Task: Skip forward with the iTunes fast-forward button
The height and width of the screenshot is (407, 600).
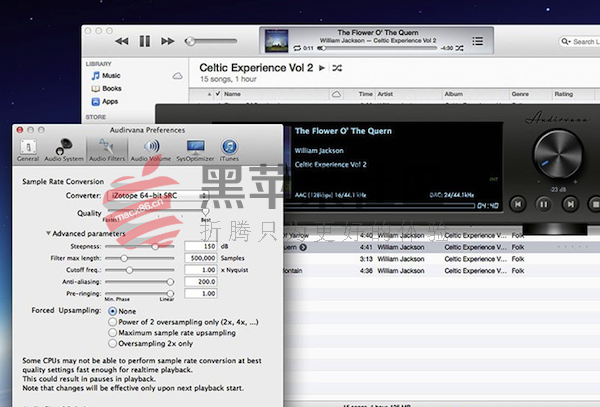Action: coord(168,41)
